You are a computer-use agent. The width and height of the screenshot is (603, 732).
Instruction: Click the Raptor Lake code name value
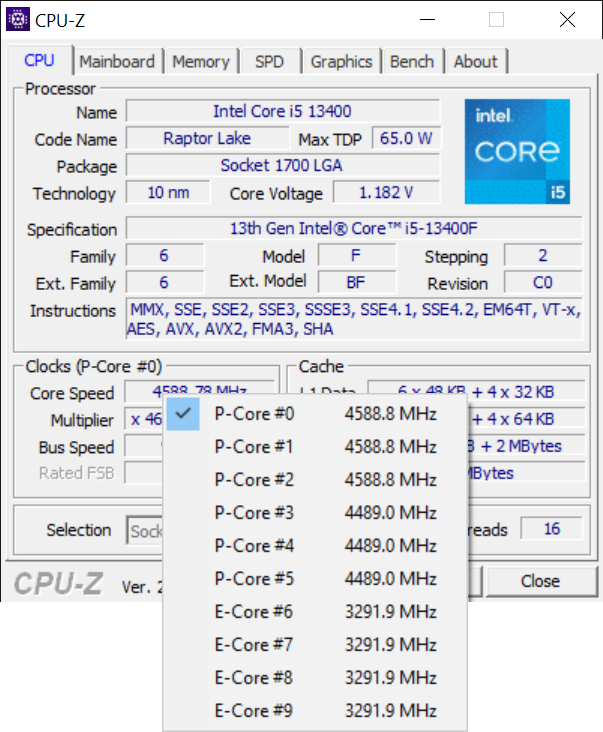(x=207, y=139)
